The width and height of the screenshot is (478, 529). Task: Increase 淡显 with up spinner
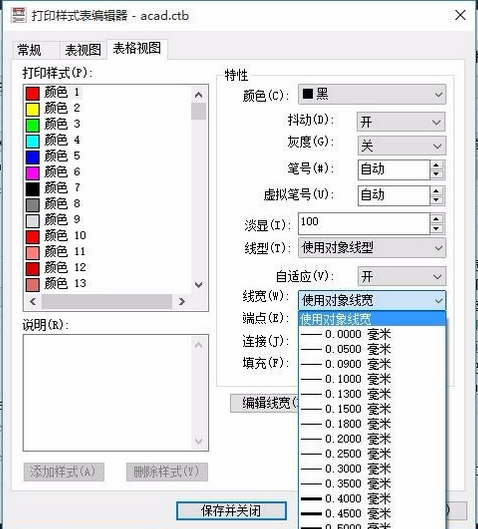point(437,219)
